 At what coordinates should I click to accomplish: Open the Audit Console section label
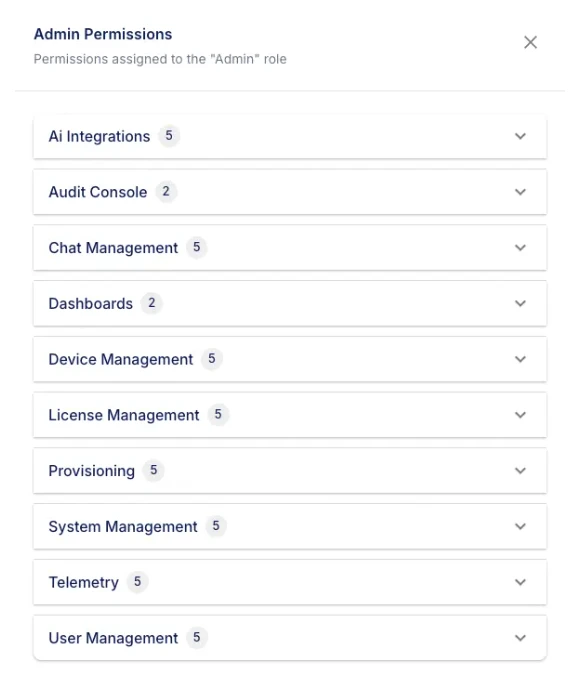click(x=98, y=192)
